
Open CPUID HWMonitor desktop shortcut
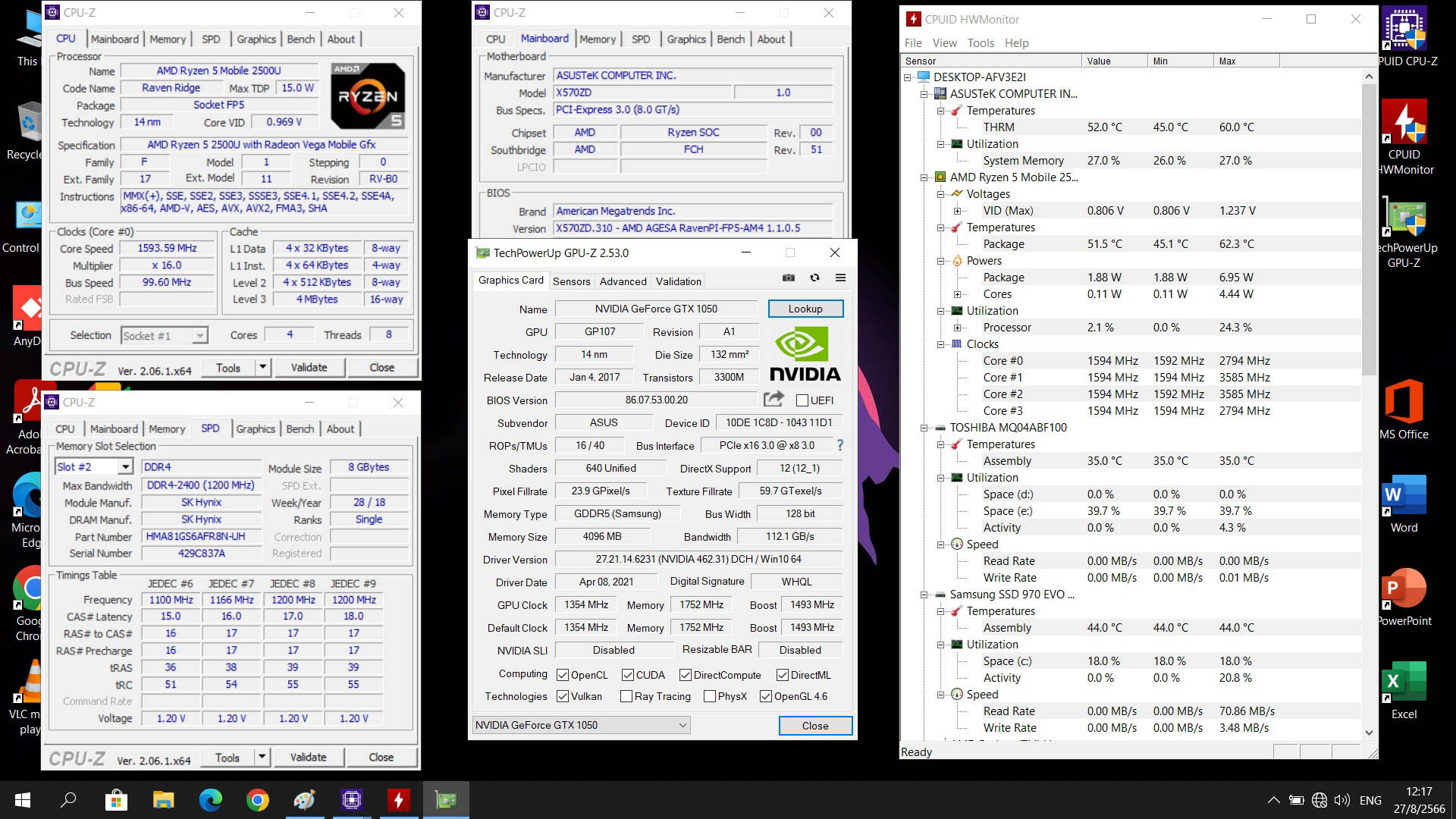(x=1406, y=137)
